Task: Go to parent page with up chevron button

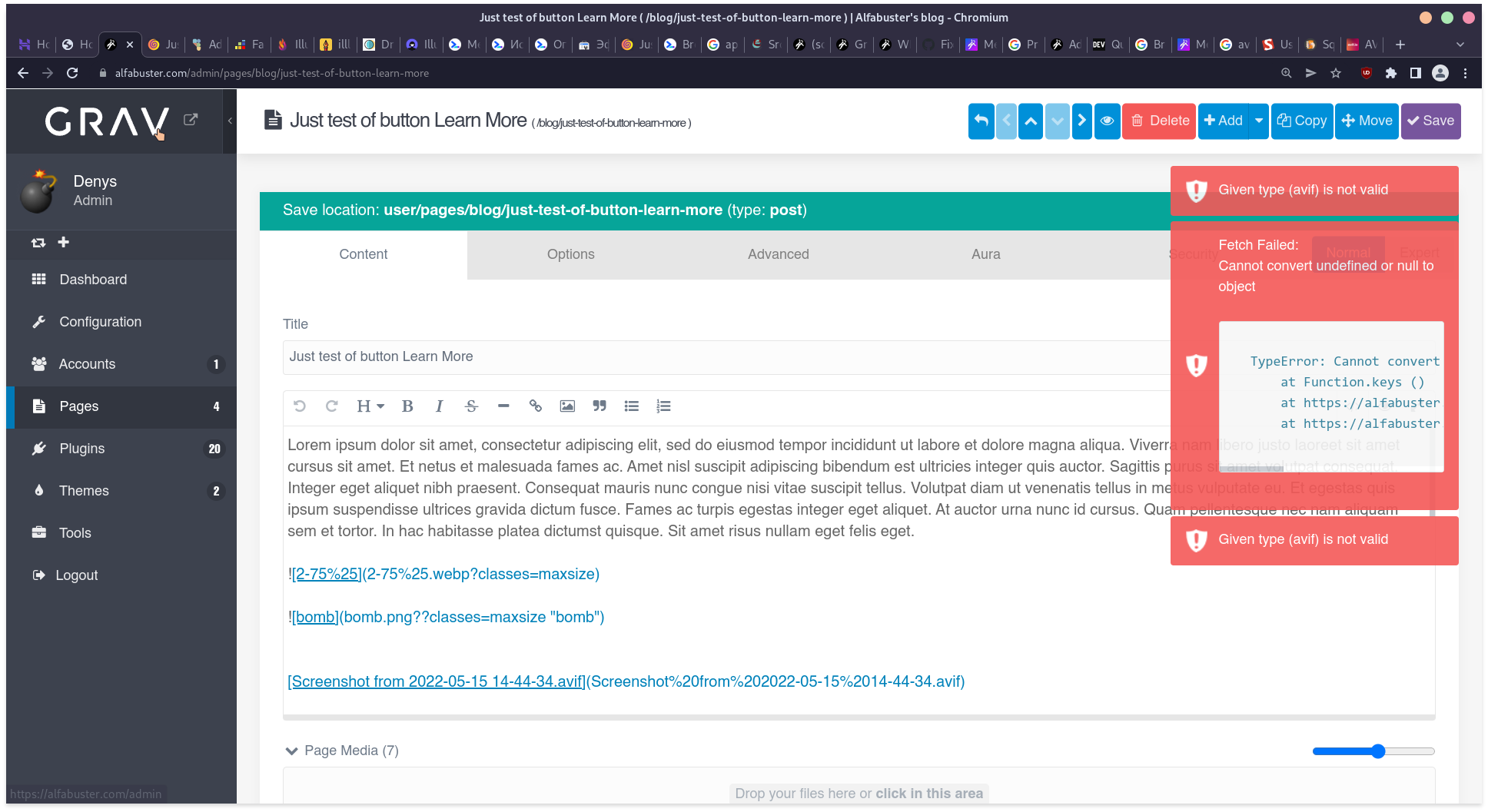Action: tap(1031, 121)
